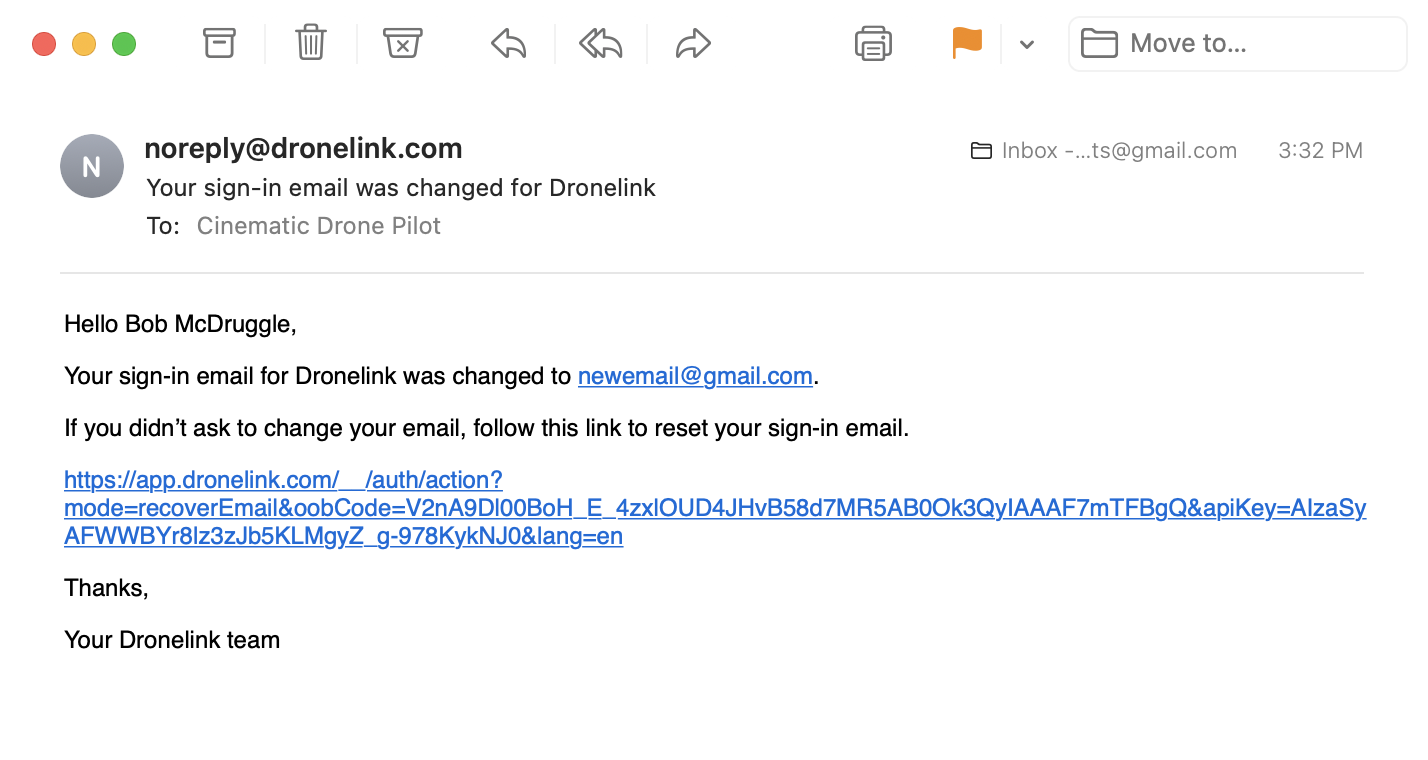Viewport: 1428px width, 760px height.
Task: Open the Move to… folder selector
Action: click(1238, 44)
